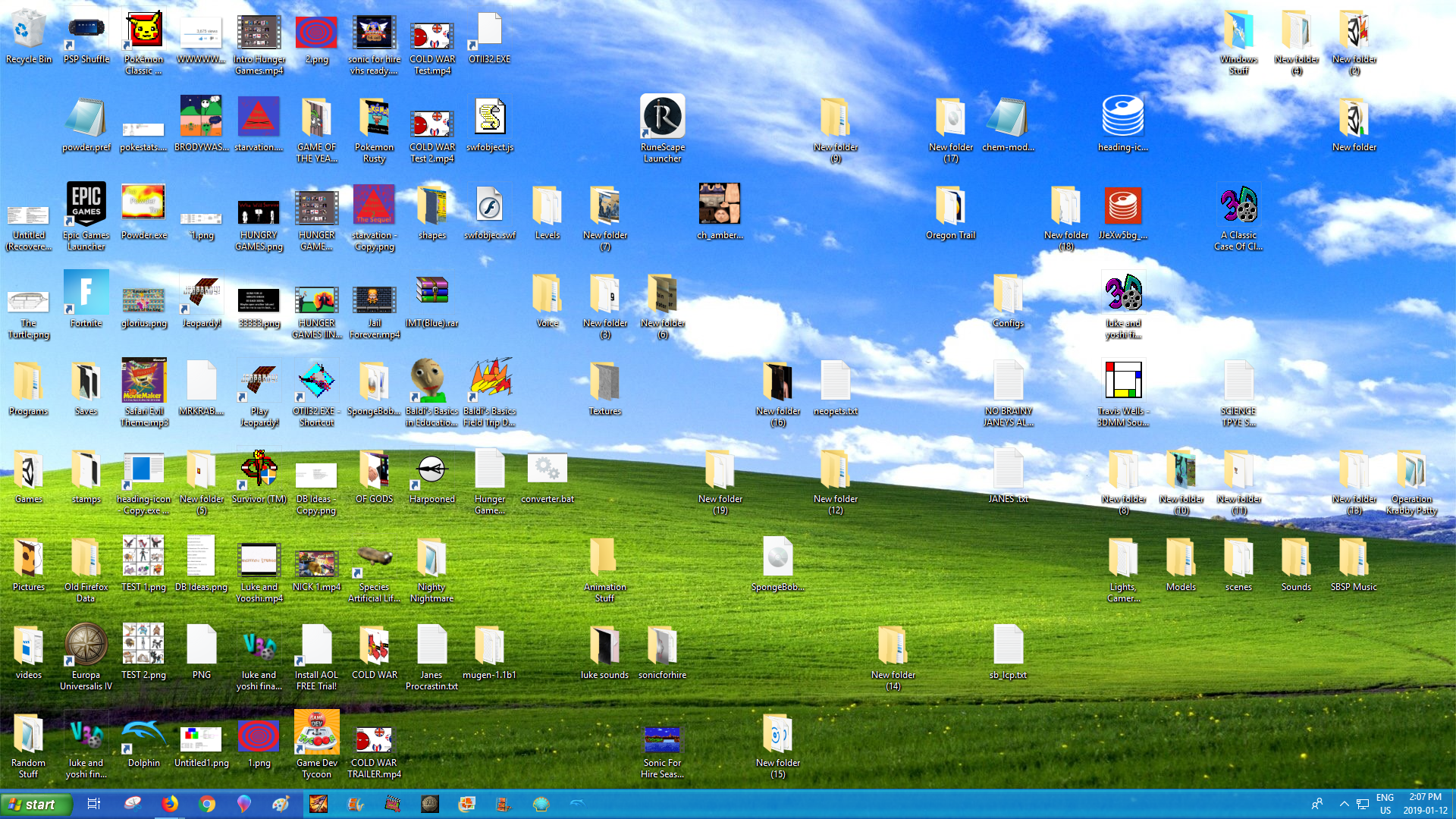The image size is (1456, 819).
Task: Open the clock and date flyout
Action: (1425, 804)
